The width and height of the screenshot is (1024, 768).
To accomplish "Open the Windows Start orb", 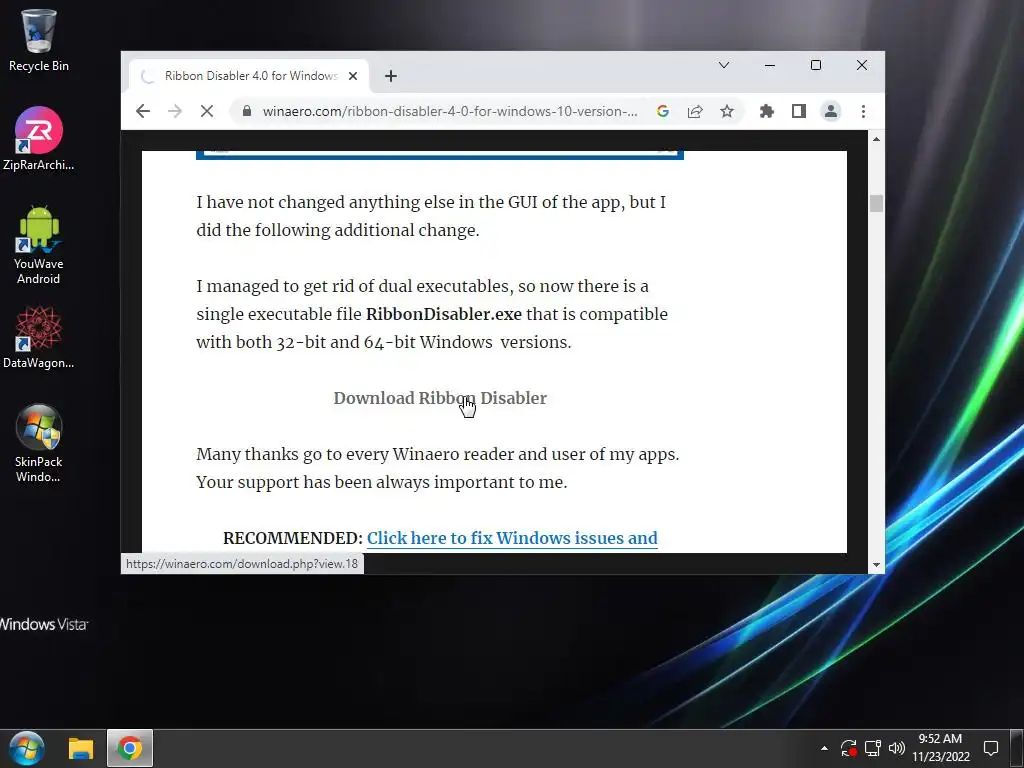I will (27, 748).
